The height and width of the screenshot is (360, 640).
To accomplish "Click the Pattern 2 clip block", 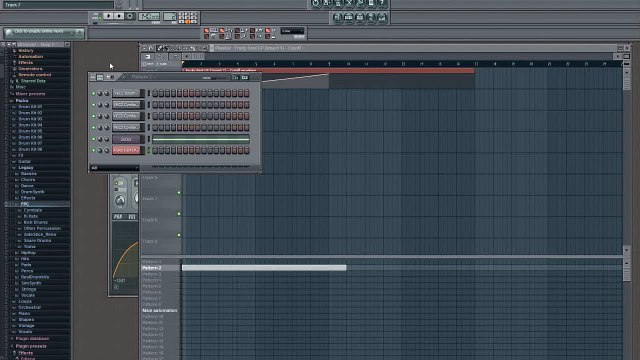I will coord(264,268).
